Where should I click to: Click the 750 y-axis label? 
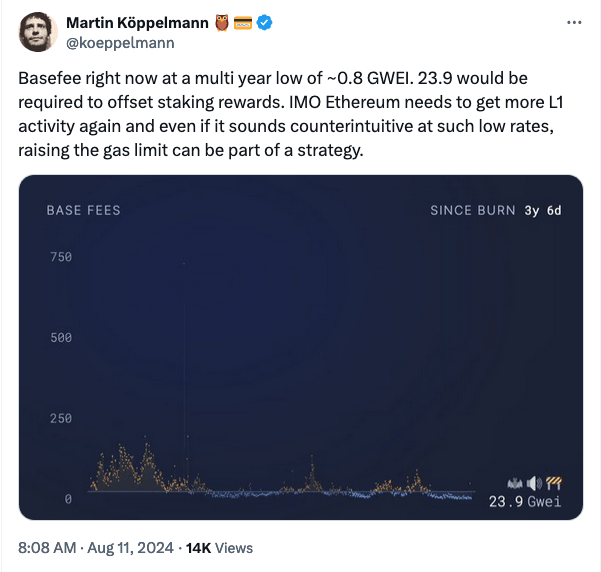pos(61,257)
